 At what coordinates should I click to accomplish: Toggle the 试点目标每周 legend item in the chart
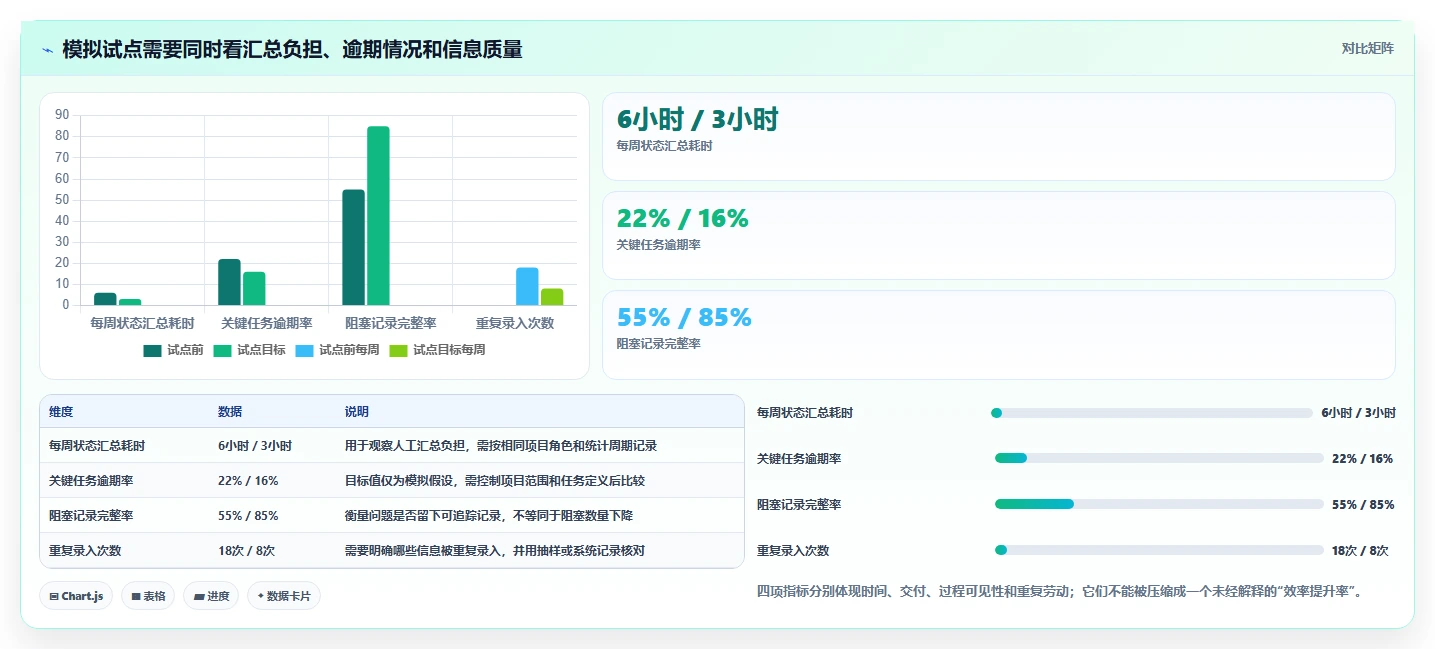(x=437, y=350)
